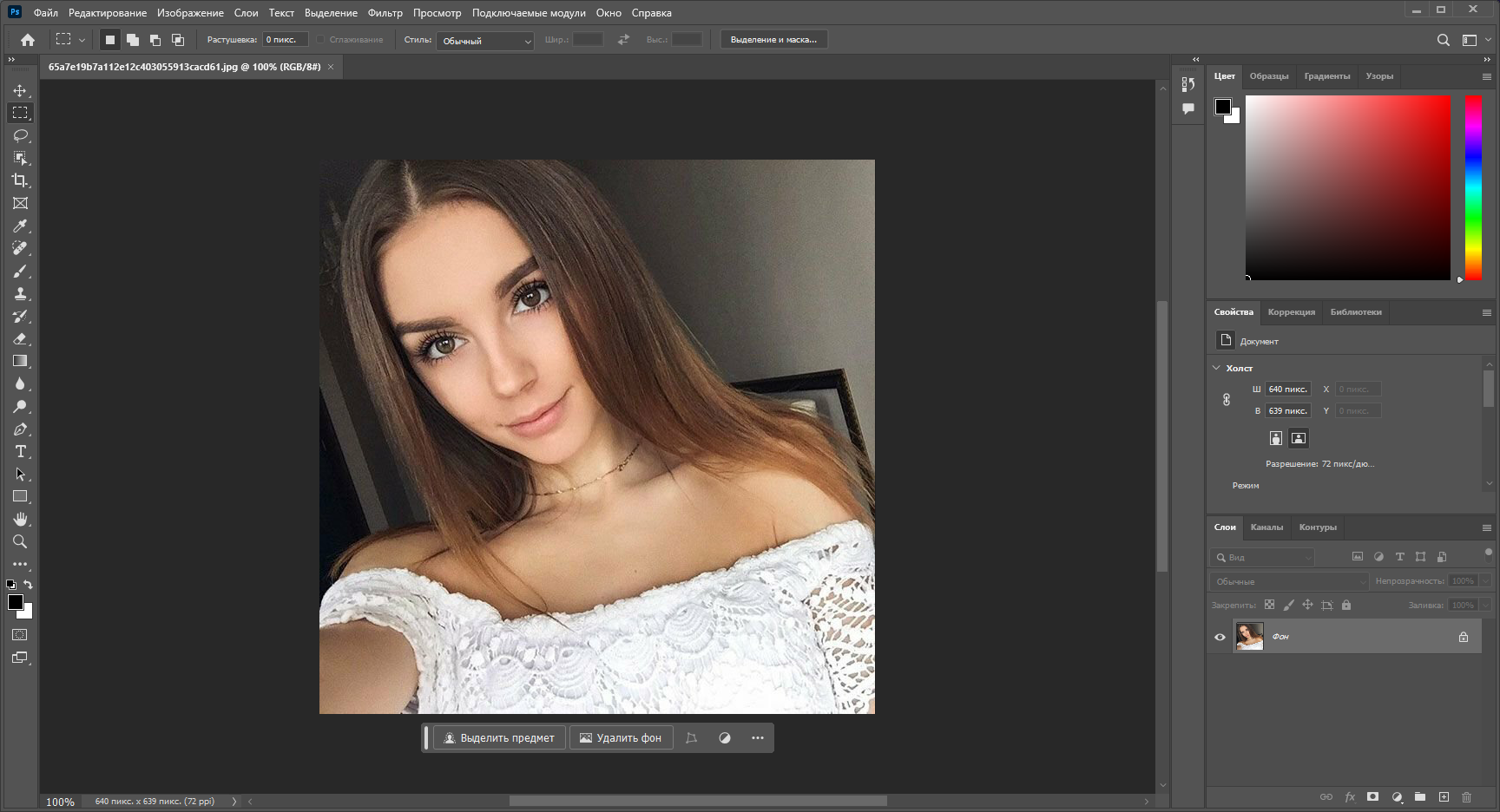Choose Subtract from Selection mode
Screen dimensions: 1500x812
pyautogui.click(x=155, y=40)
